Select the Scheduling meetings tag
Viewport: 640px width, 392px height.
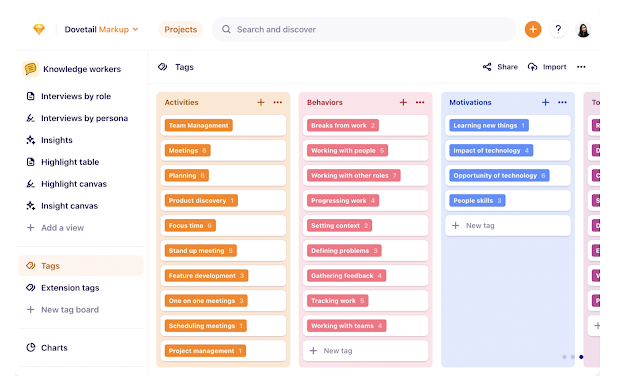coord(206,326)
